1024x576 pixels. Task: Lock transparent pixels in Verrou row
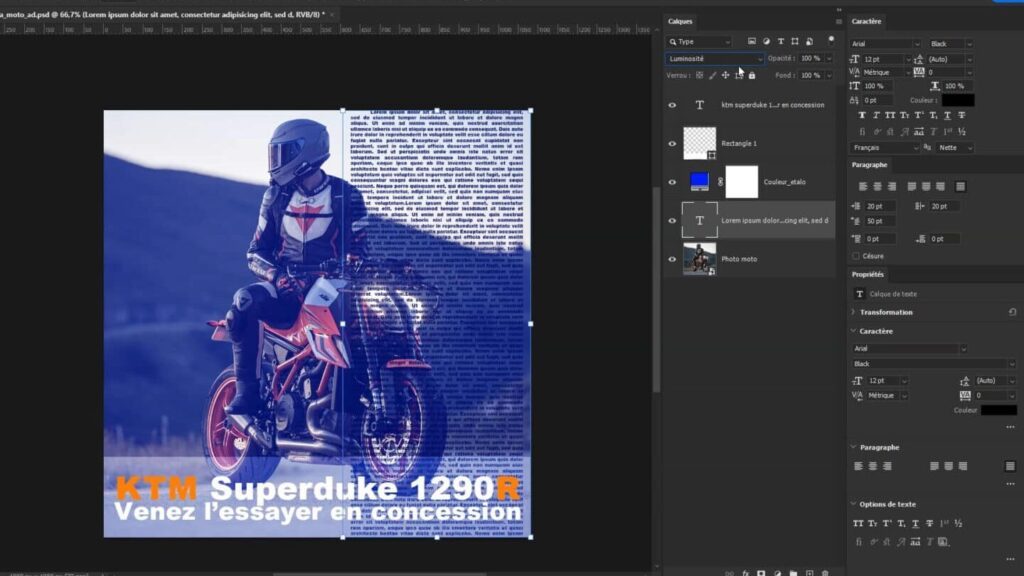pyautogui.click(x=699, y=75)
